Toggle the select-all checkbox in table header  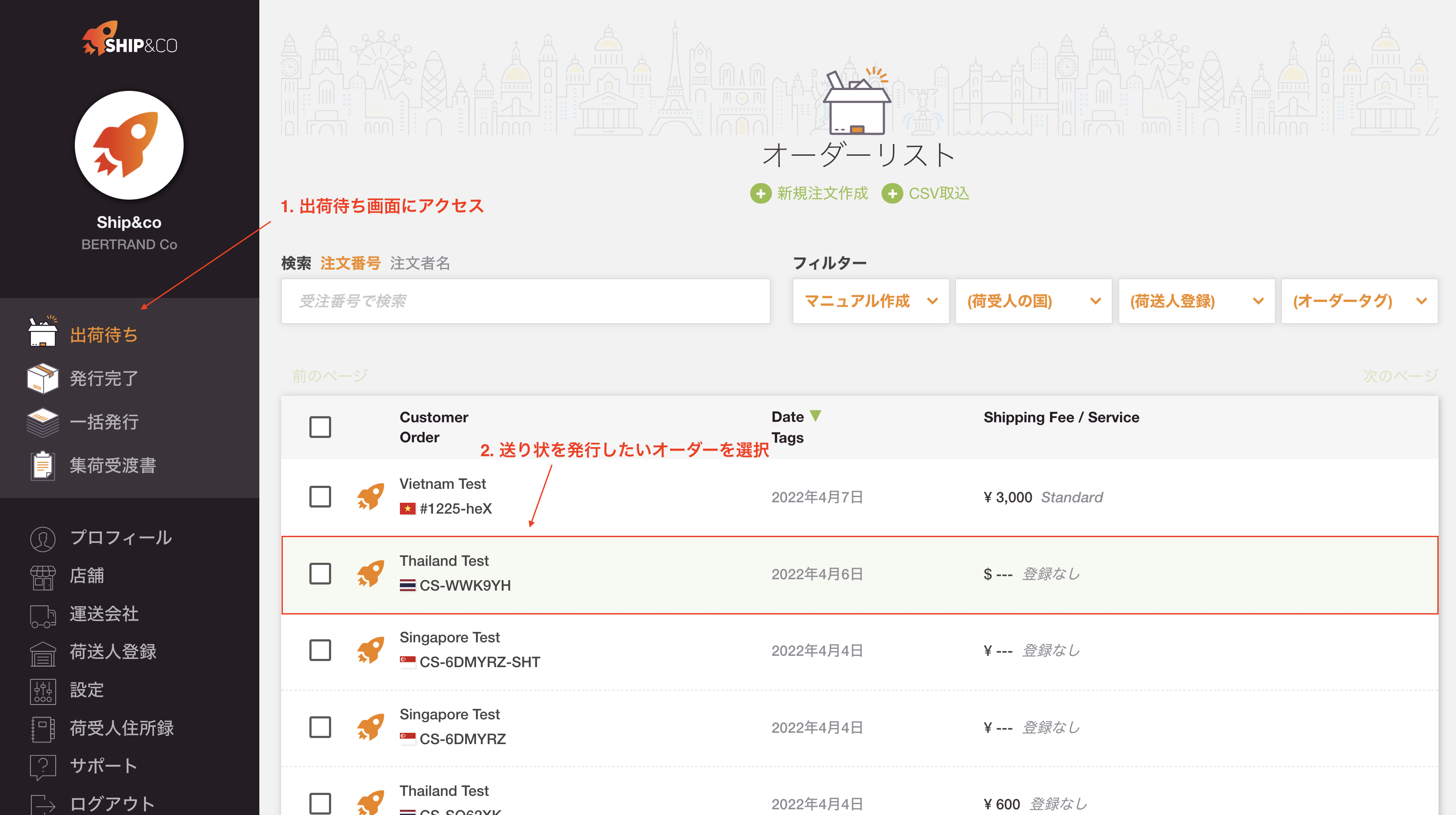coord(320,427)
